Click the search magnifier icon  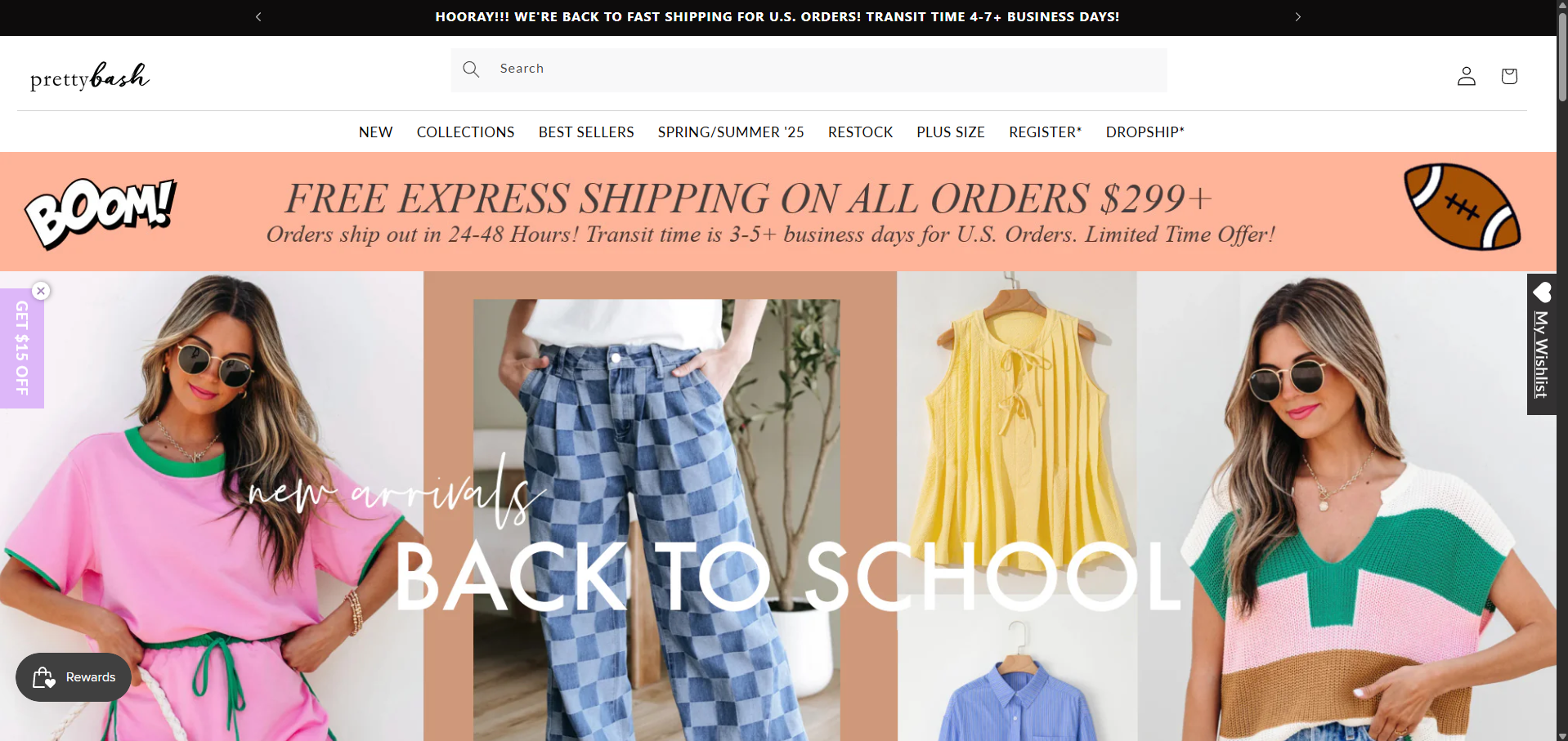(x=471, y=69)
